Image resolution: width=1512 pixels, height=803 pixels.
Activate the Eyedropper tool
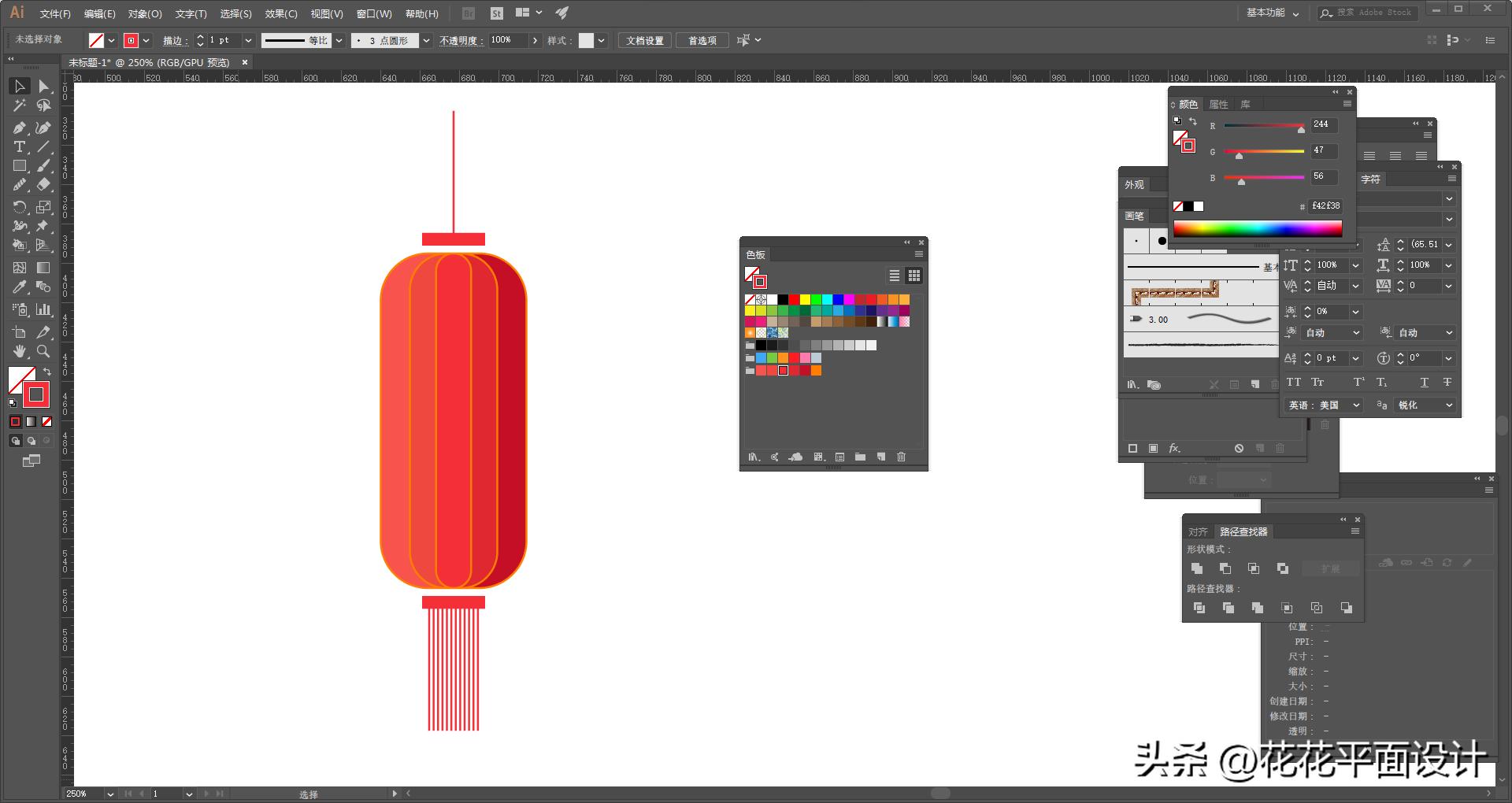pos(20,287)
